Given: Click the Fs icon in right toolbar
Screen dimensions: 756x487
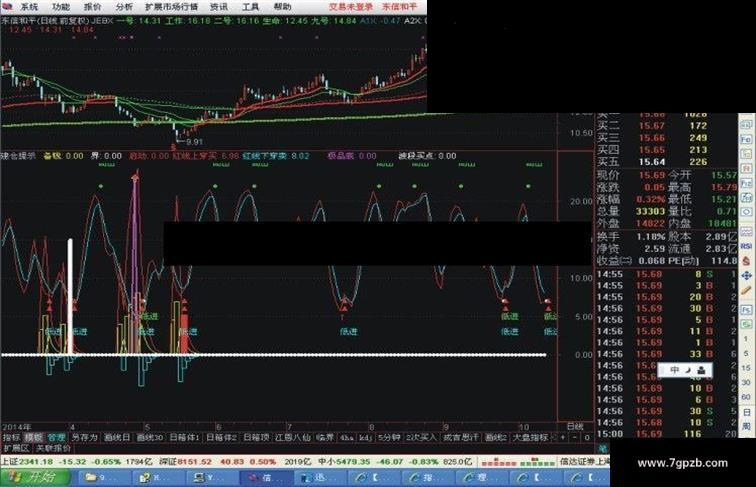Looking at the screenshot, I should click(745, 310).
